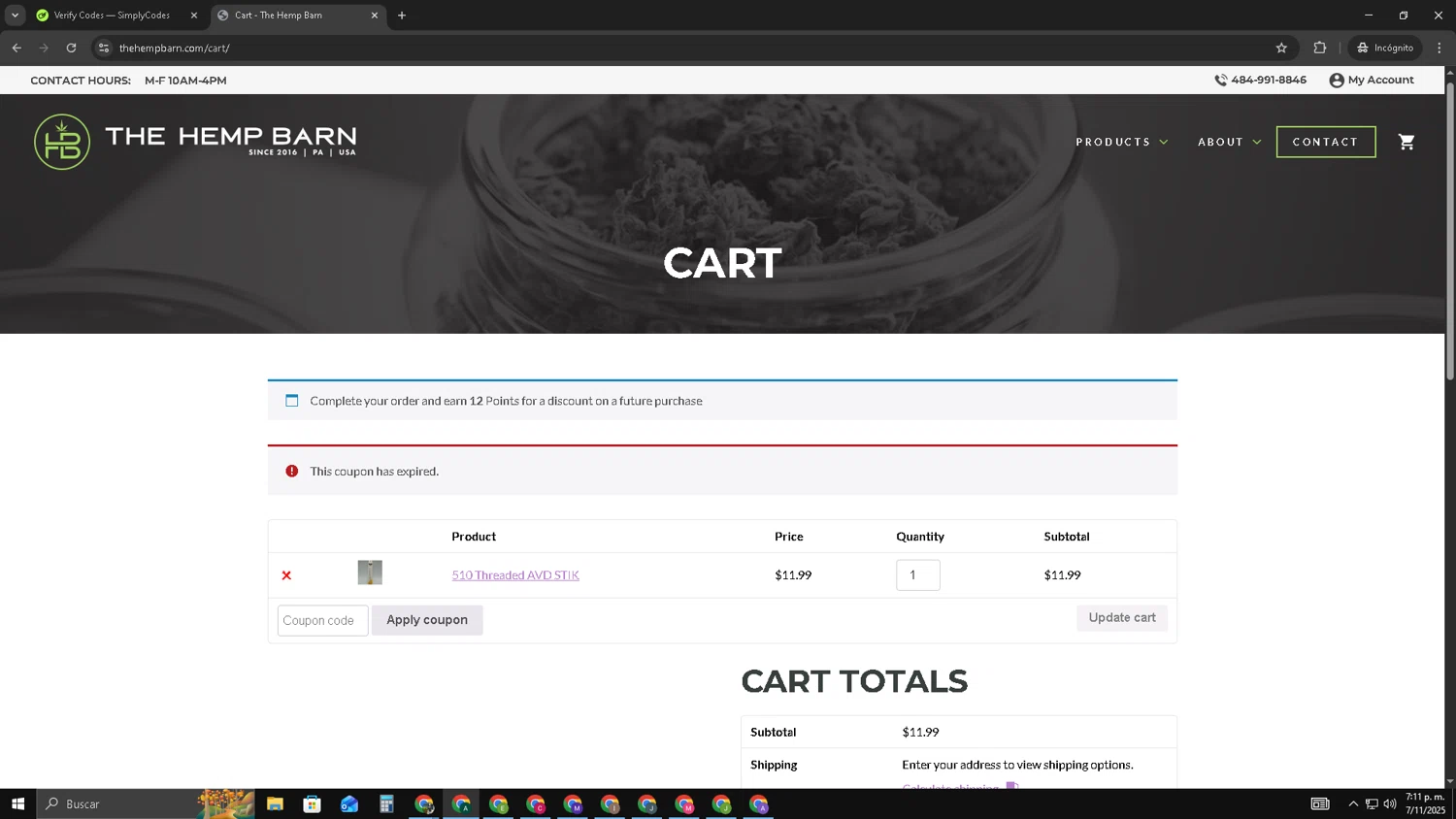View site information icon in address bar

pyautogui.click(x=104, y=48)
